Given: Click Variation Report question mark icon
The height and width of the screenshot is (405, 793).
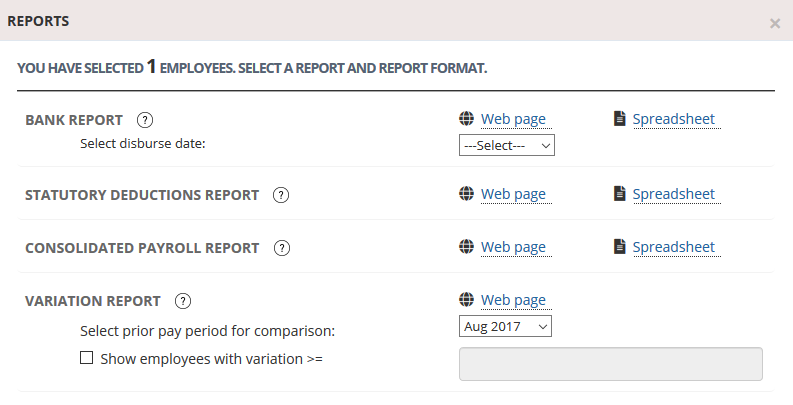Looking at the screenshot, I should pyautogui.click(x=183, y=301).
